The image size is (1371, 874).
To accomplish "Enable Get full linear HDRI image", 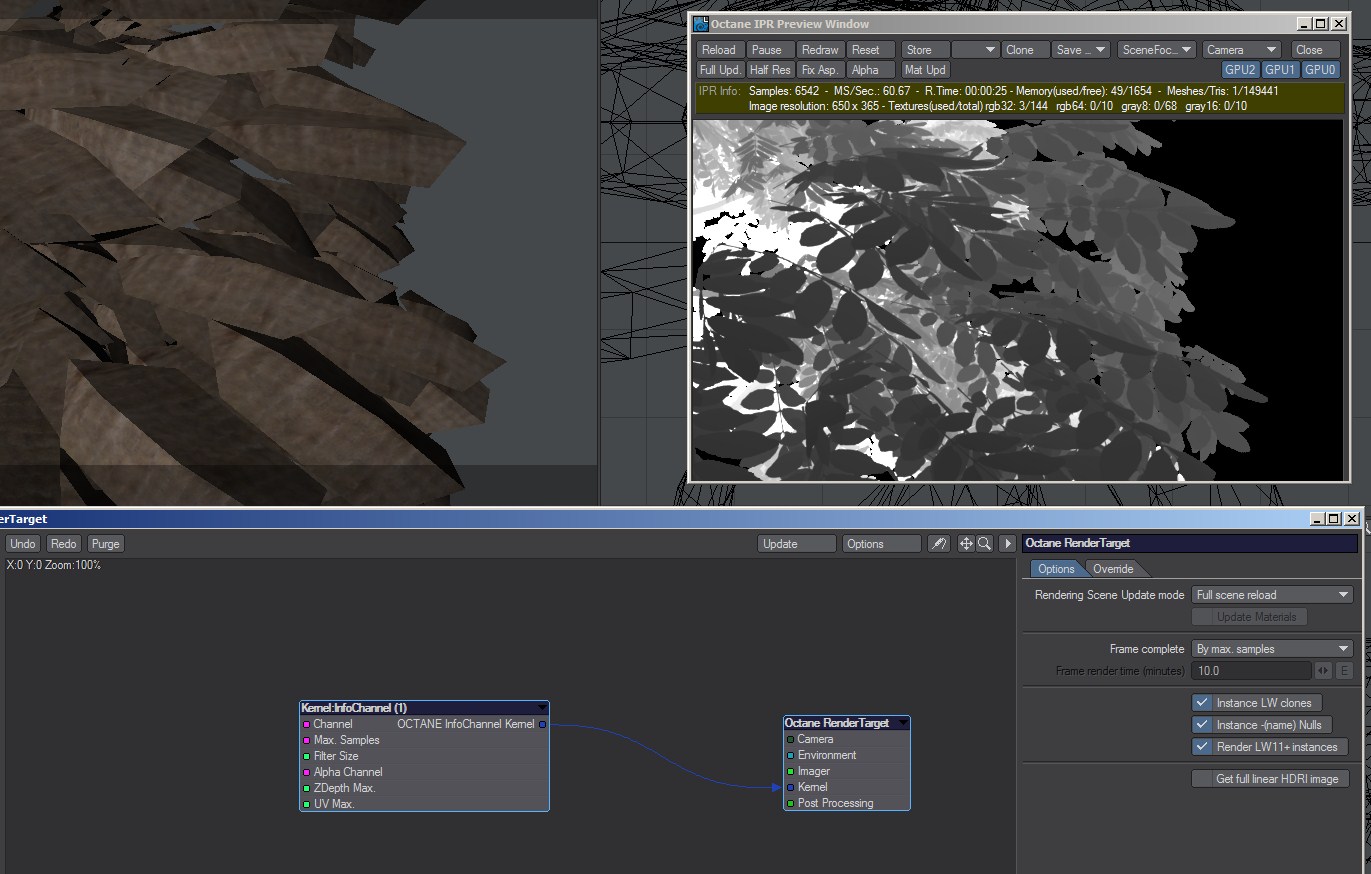I will [1202, 779].
